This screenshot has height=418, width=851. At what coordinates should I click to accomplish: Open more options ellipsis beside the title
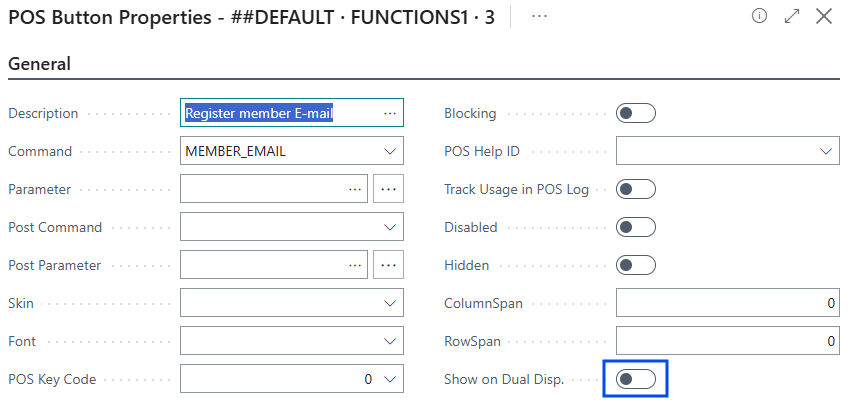coord(539,17)
